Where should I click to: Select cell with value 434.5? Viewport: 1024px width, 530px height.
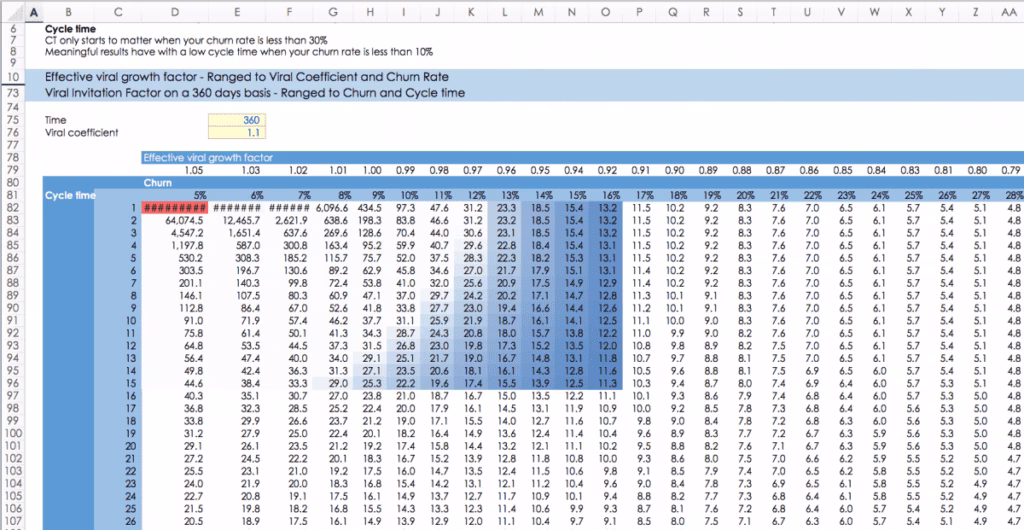pyautogui.click(x=370, y=208)
